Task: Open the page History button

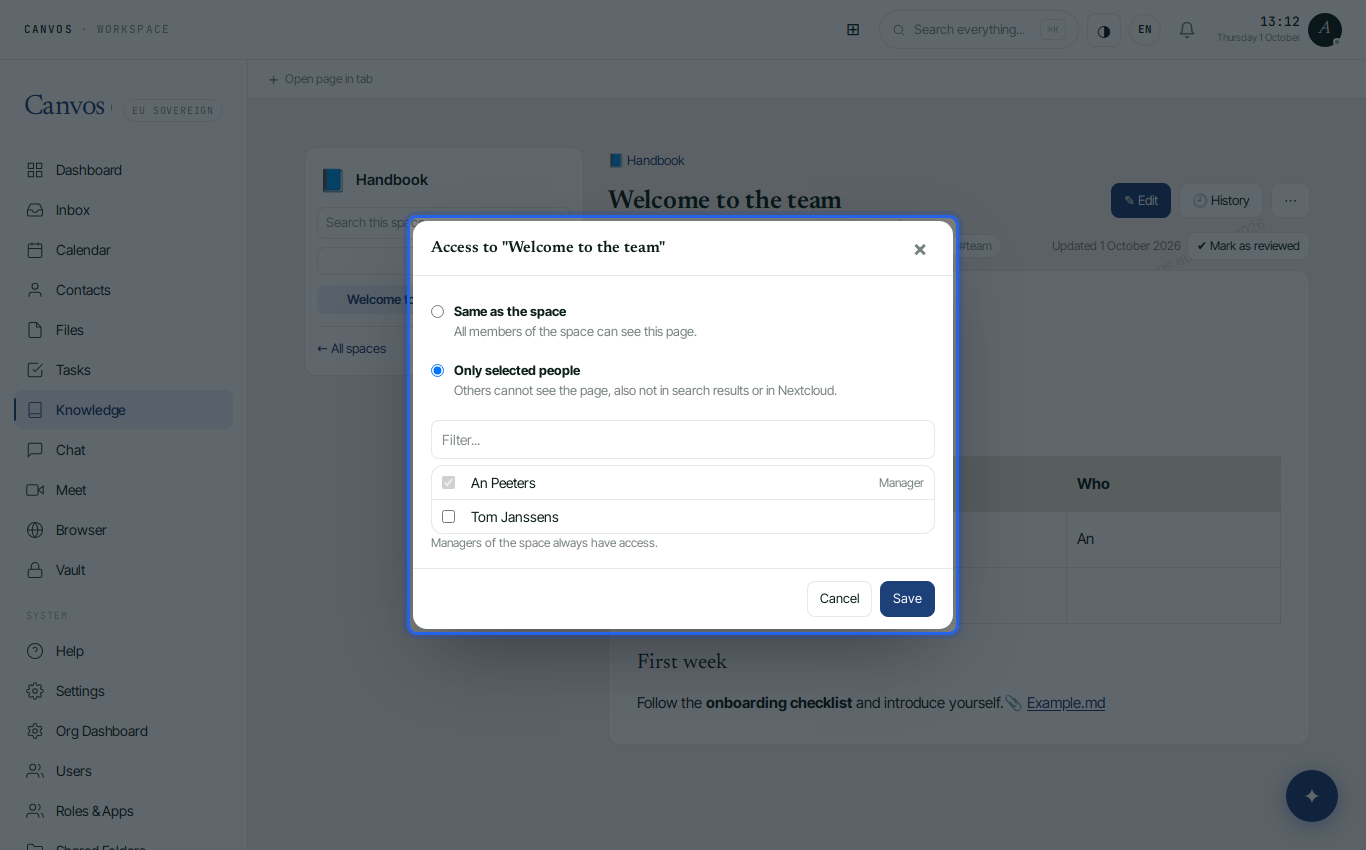Action: pos(1221,201)
